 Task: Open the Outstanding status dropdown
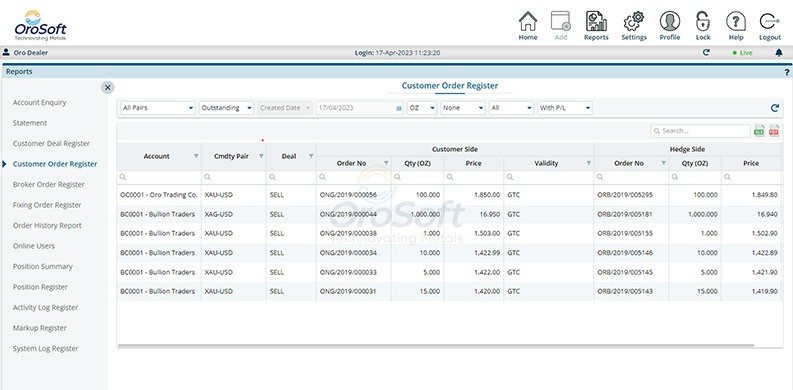[226, 108]
